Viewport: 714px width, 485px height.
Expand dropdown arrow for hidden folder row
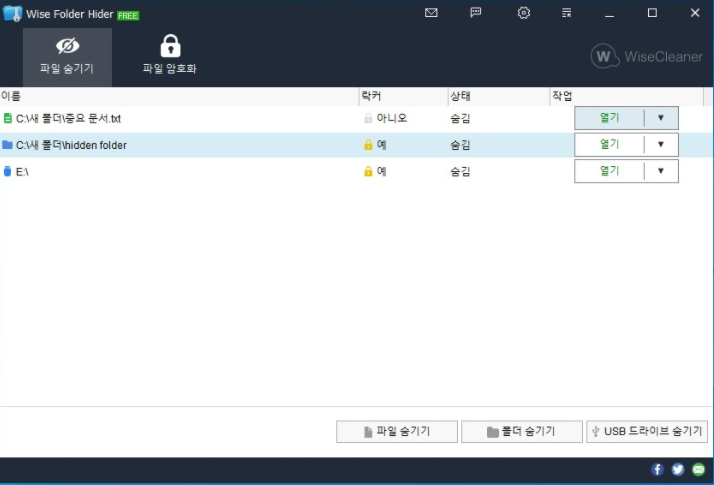[x=661, y=144]
